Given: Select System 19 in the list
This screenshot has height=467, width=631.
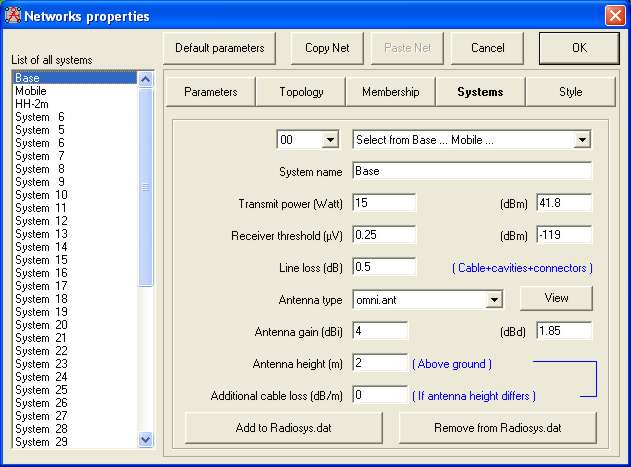Looking at the screenshot, I should pos(75,312).
